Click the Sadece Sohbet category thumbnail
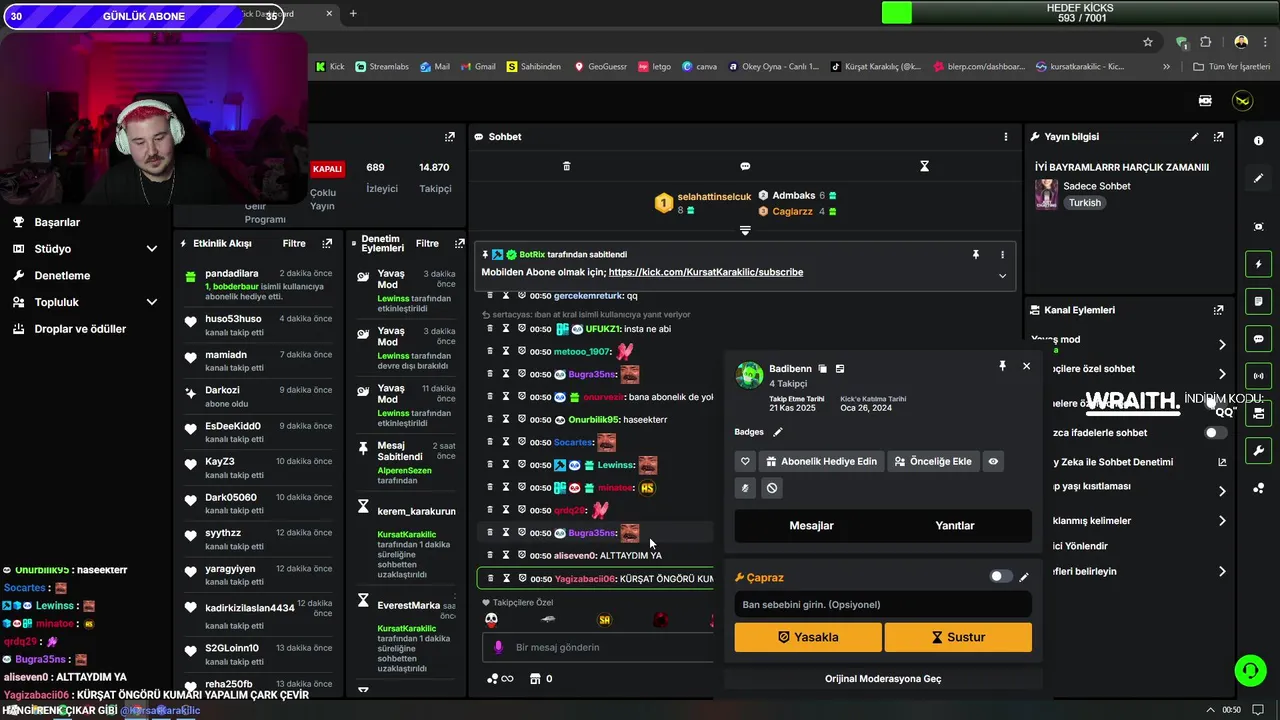Screen dimensions: 1280x720 click(x=1046, y=194)
